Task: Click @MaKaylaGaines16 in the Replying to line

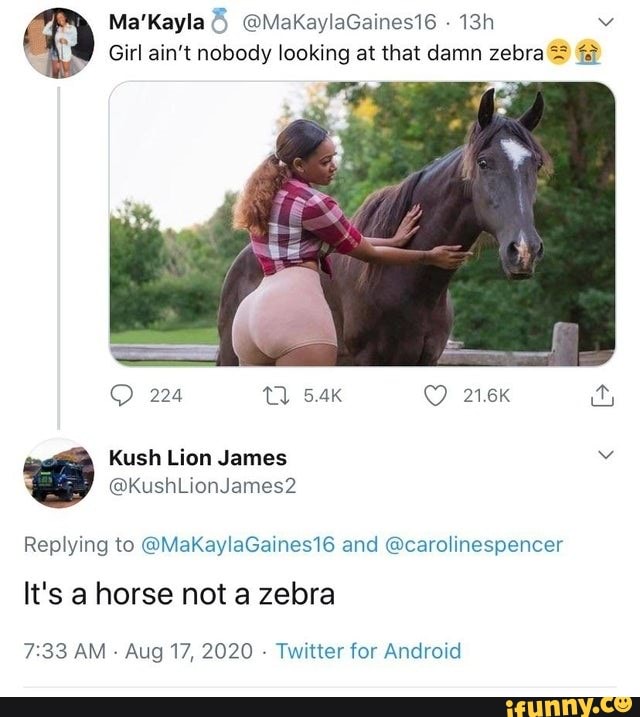Action: tap(238, 545)
